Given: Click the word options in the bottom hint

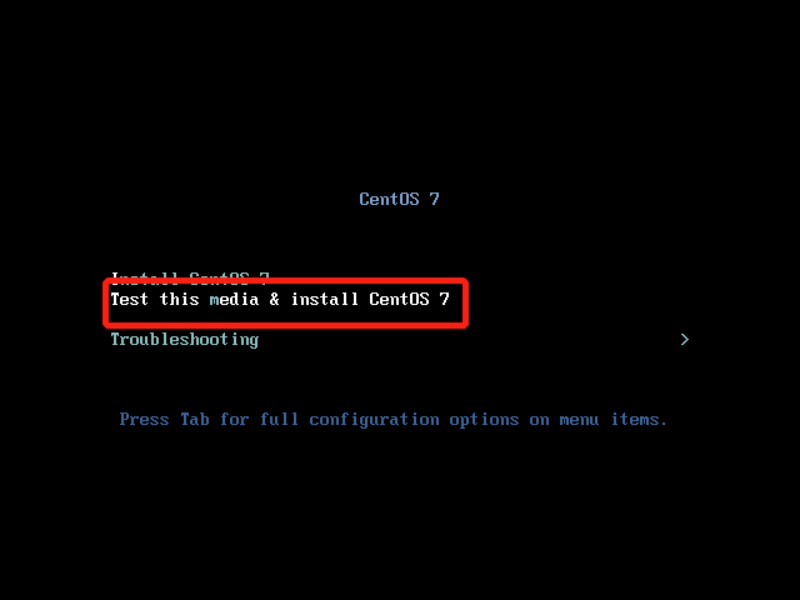Looking at the screenshot, I should 484,420.
